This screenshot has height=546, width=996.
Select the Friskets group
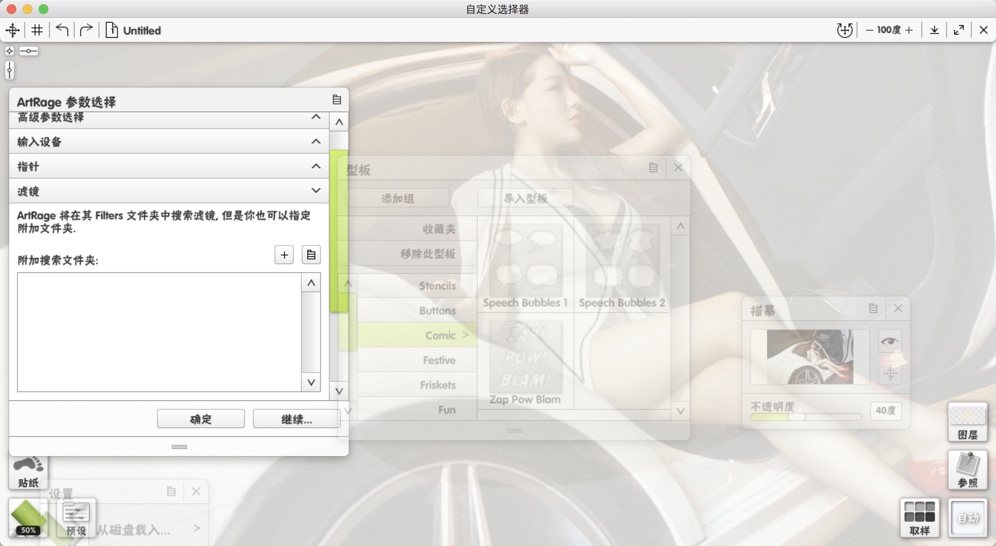point(417,385)
